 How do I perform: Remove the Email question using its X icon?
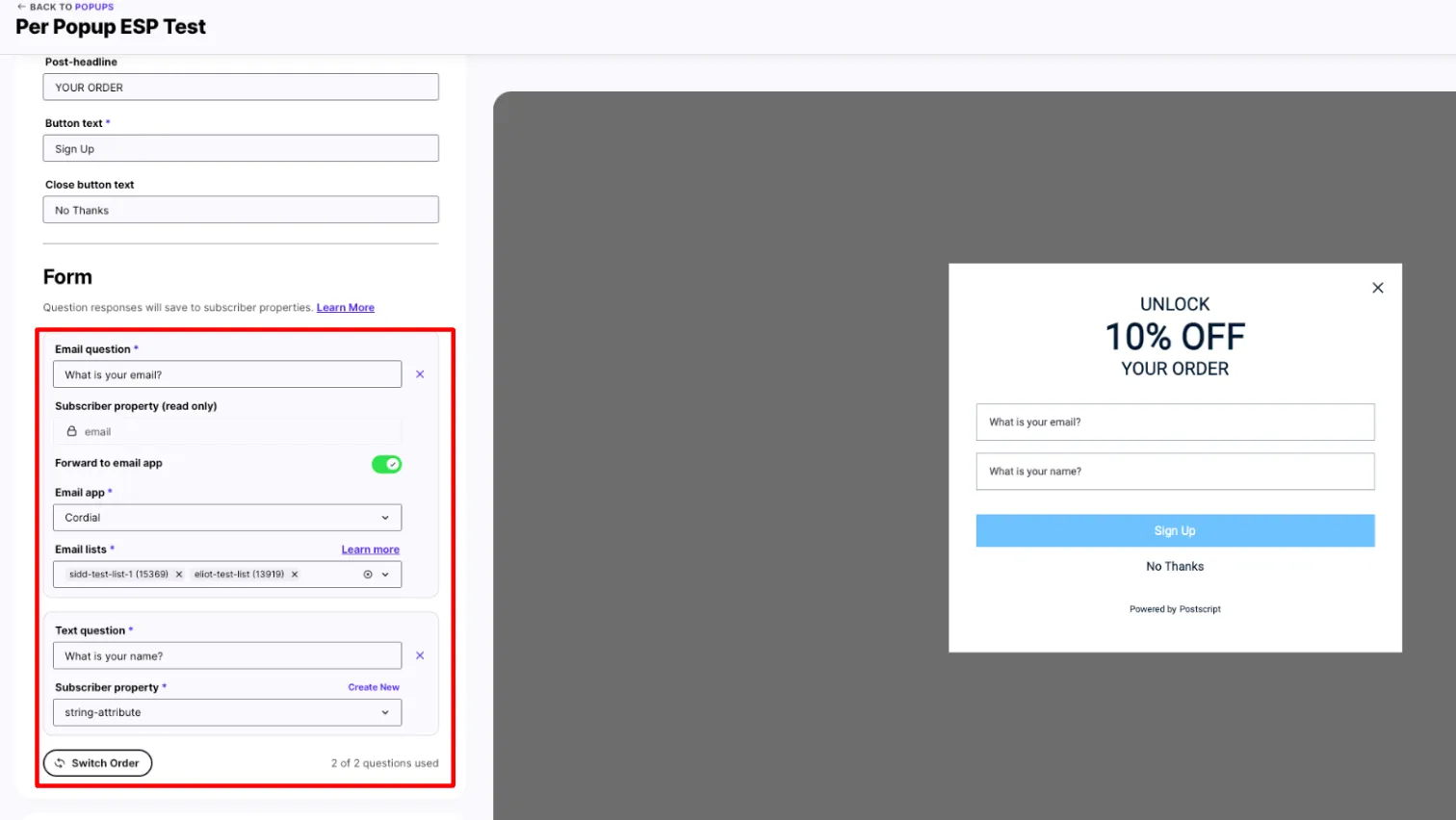coord(420,373)
